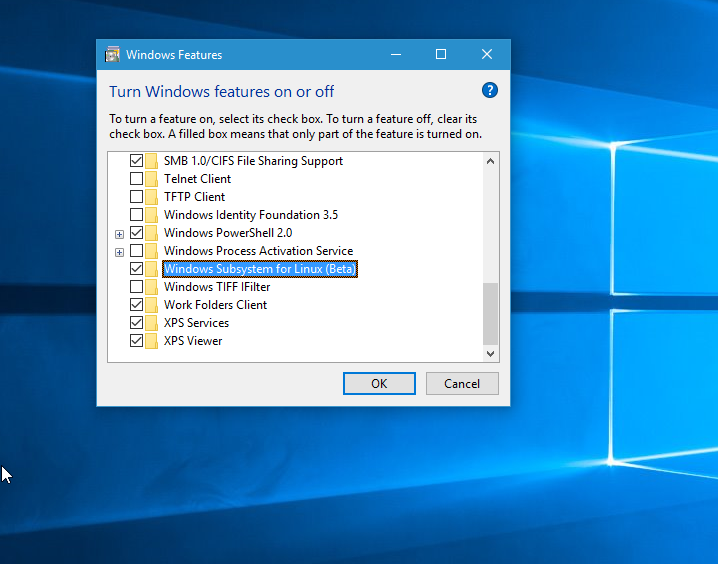Expand the Windows PowerShell 2.0 node
The height and width of the screenshot is (564, 718).
(x=120, y=234)
